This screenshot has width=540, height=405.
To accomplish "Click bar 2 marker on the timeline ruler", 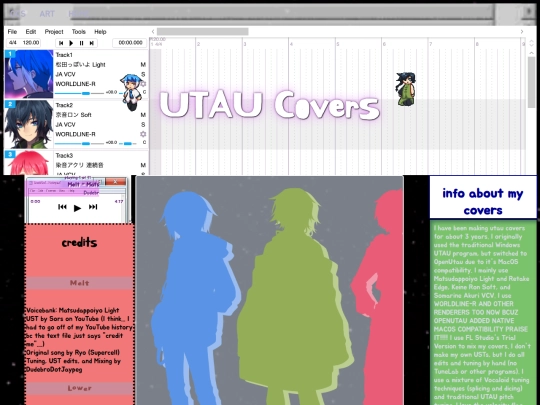I will [x=198, y=44].
